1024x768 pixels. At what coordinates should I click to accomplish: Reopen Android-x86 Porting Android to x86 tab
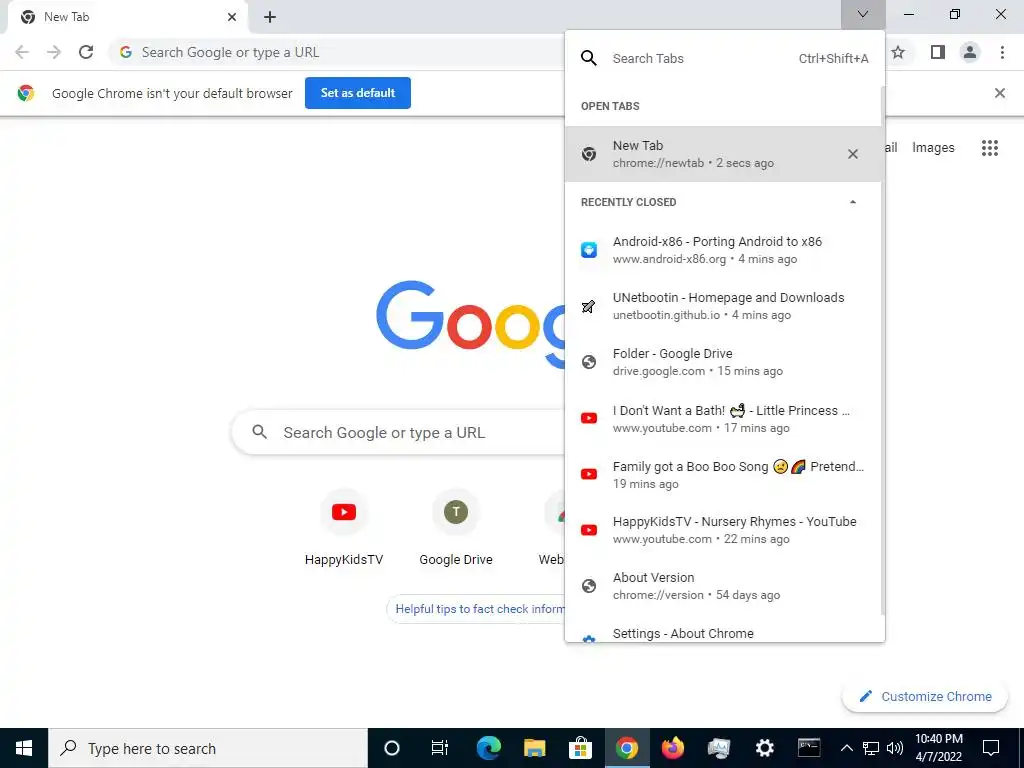pos(723,249)
